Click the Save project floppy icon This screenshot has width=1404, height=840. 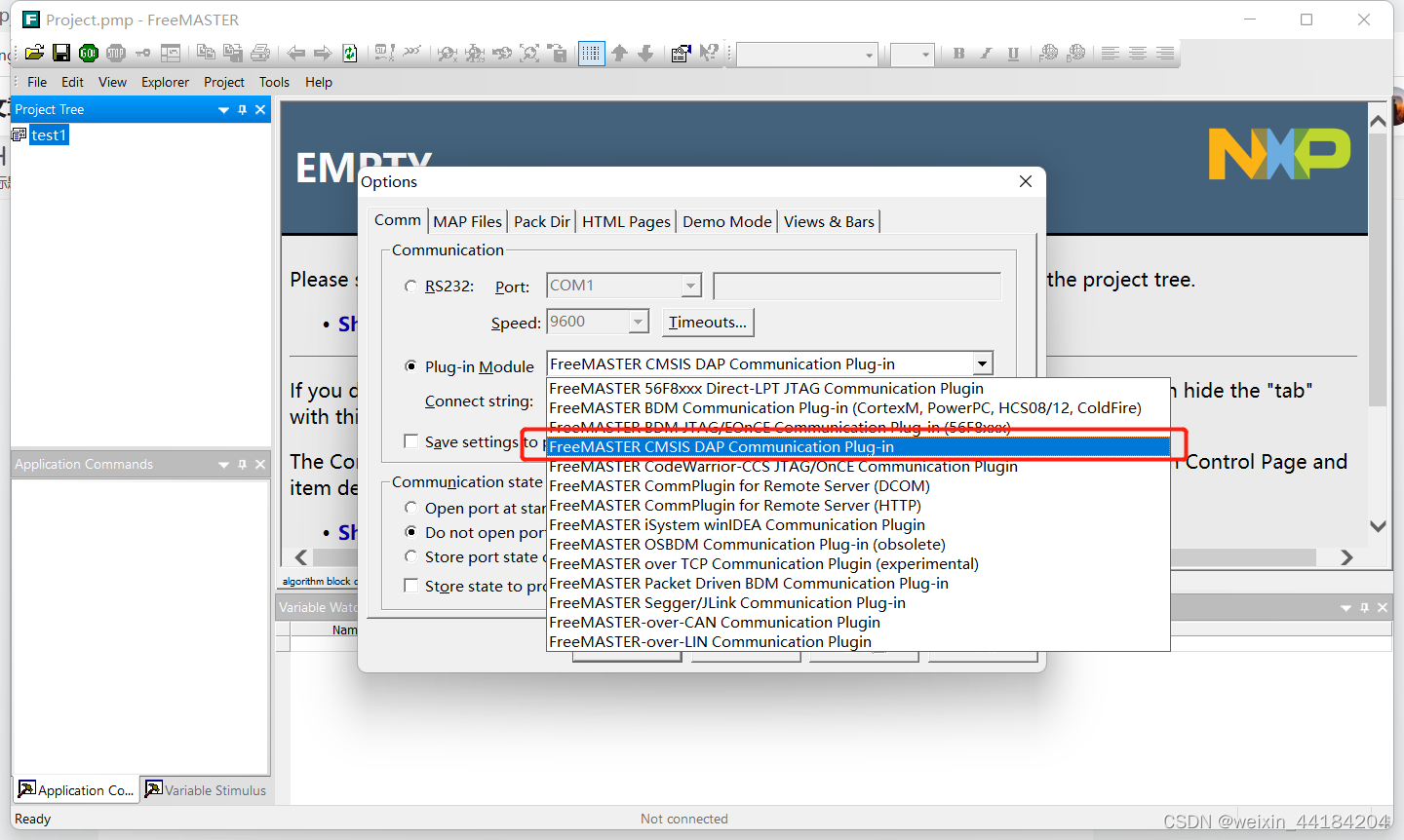point(61,53)
